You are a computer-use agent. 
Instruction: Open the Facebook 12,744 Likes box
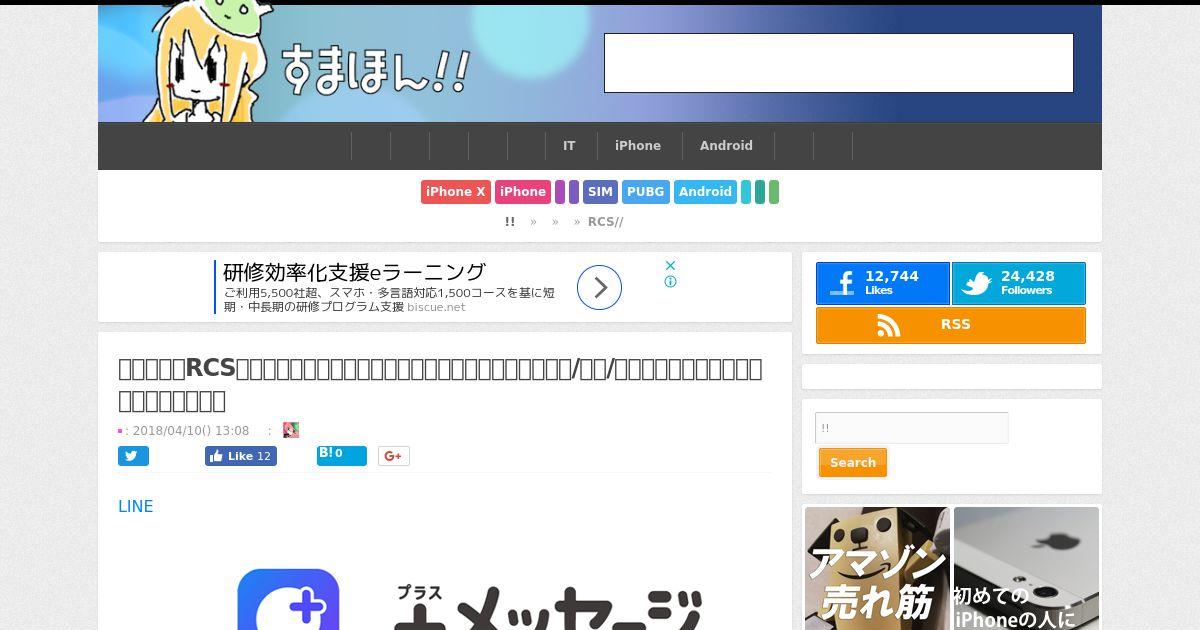tap(882, 283)
